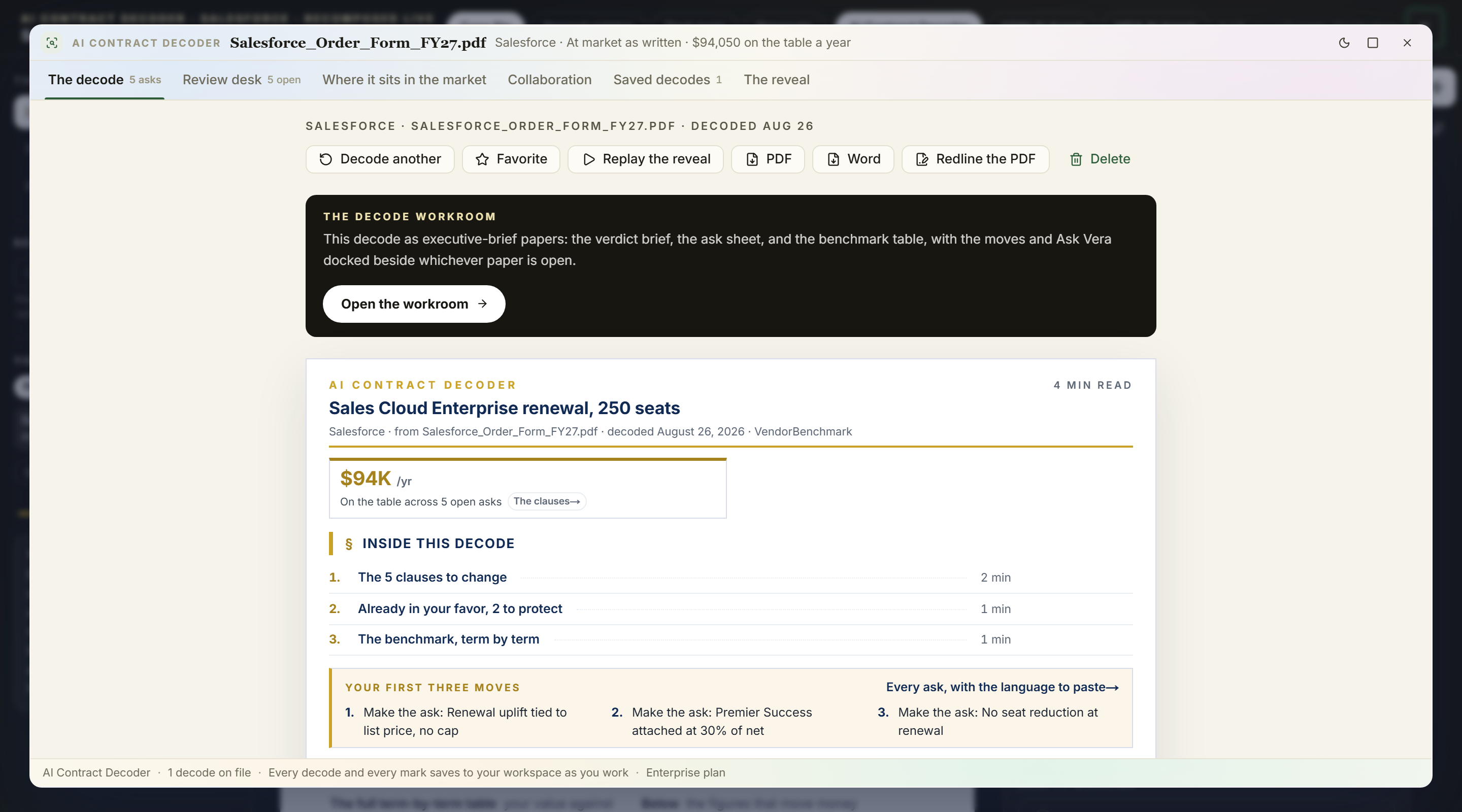This screenshot has height=812, width=1462.
Task: Click the Sales Cloud Enterprise renewal heading
Action: tap(504, 408)
